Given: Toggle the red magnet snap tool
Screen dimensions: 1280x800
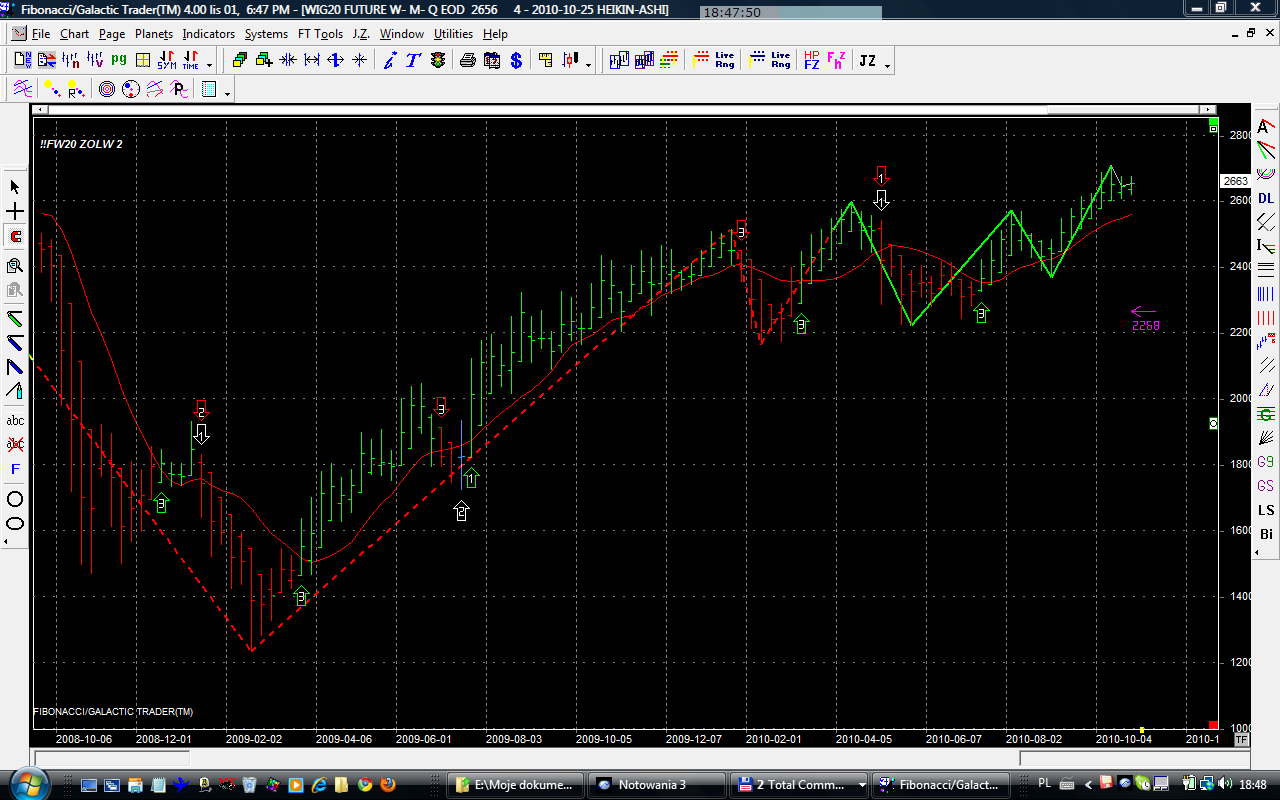Looking at the screenshot, I should [15, 237].
